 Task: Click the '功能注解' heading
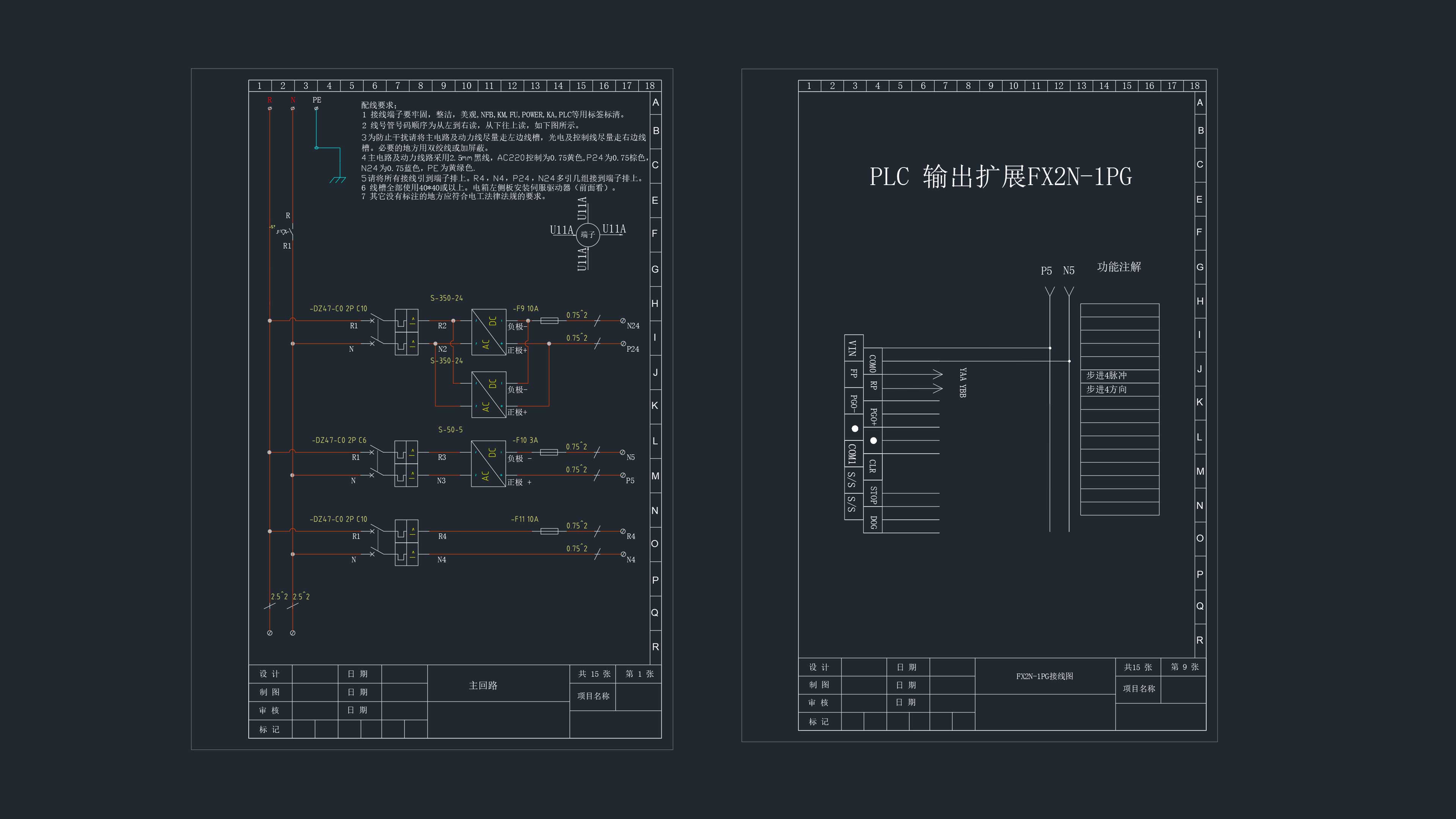(1119, 267)
